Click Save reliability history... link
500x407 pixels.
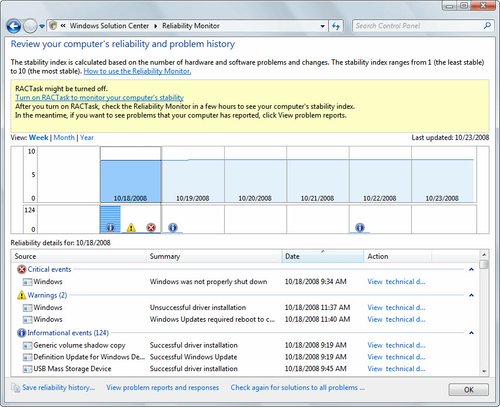click(58, 387)
